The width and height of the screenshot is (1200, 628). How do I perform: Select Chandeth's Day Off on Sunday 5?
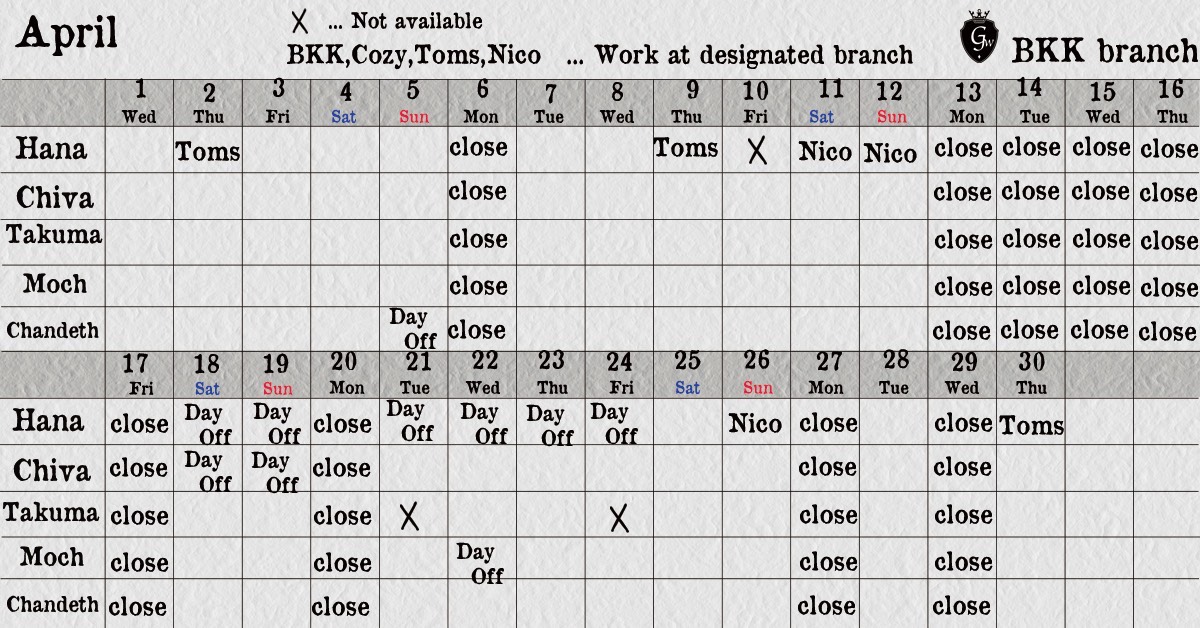(x=412, y=328)
